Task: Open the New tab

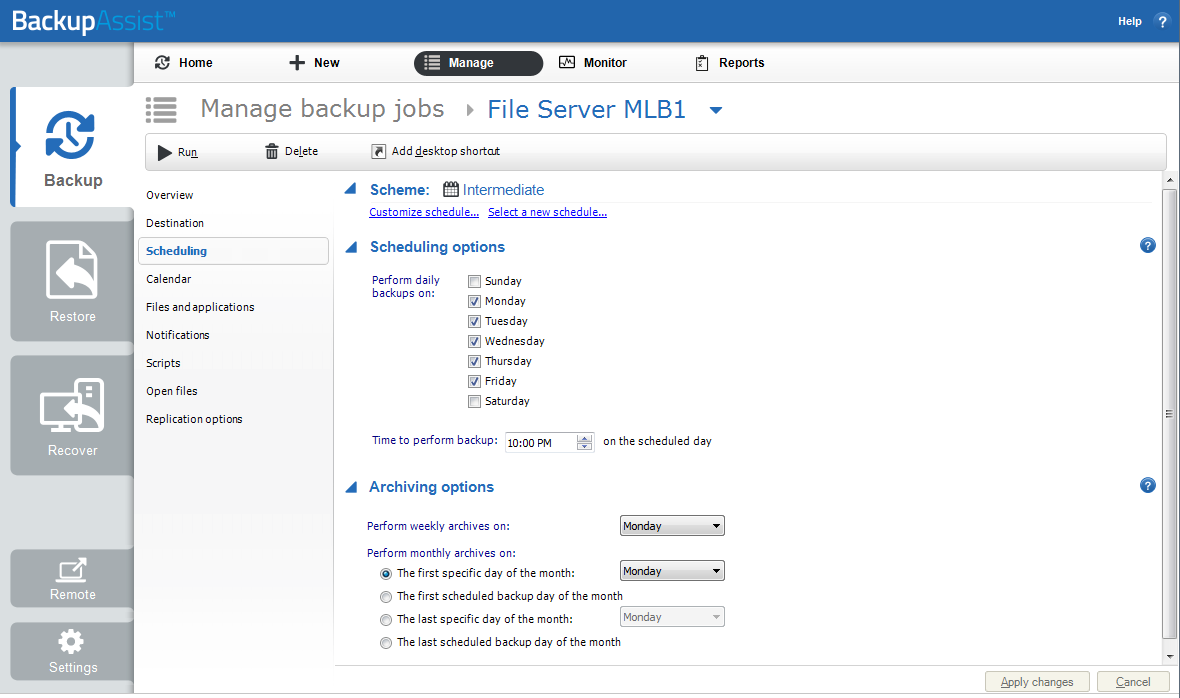Action: 315,62
